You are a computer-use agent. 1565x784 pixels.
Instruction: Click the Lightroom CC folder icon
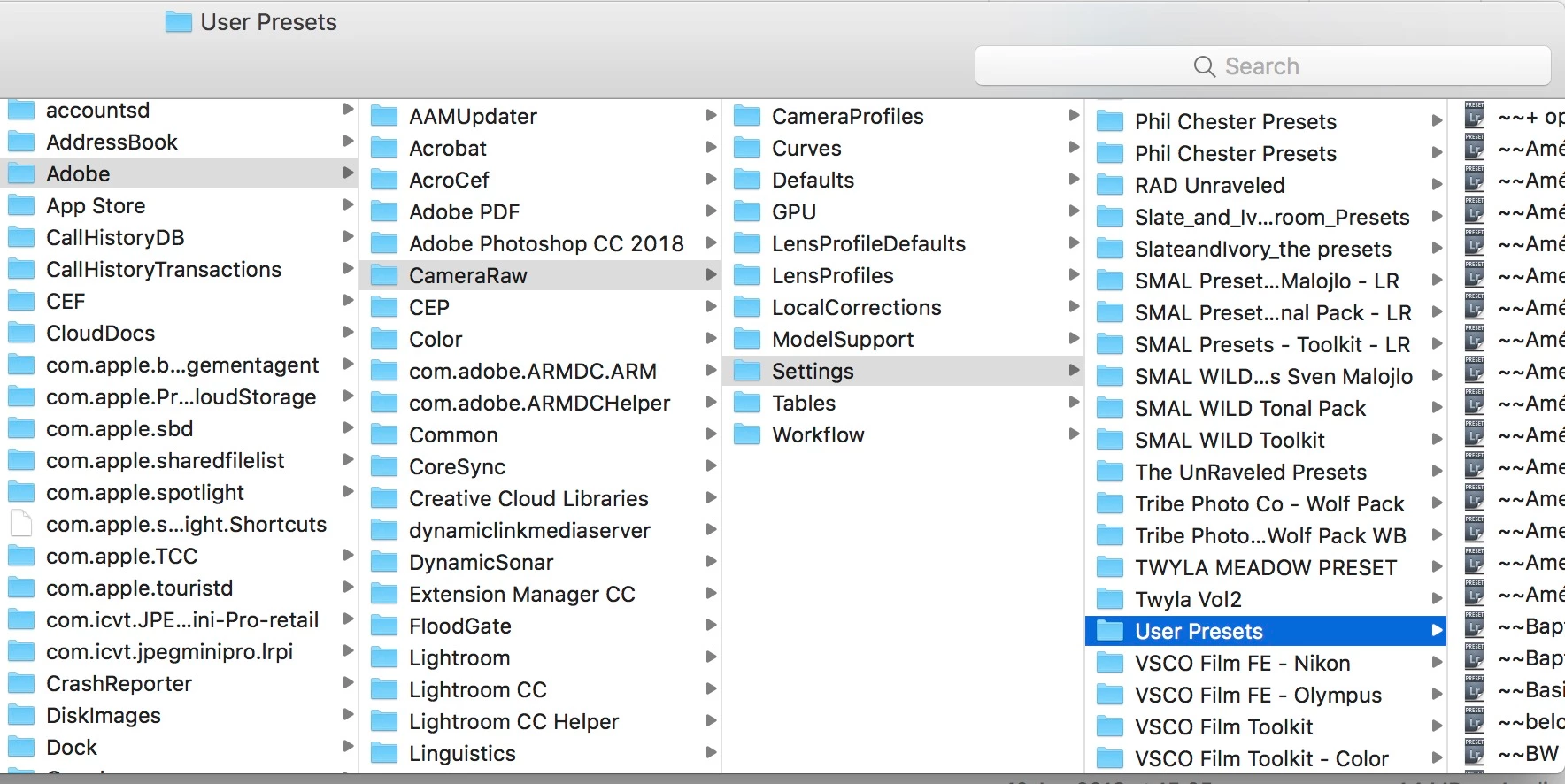coord(384,689)
